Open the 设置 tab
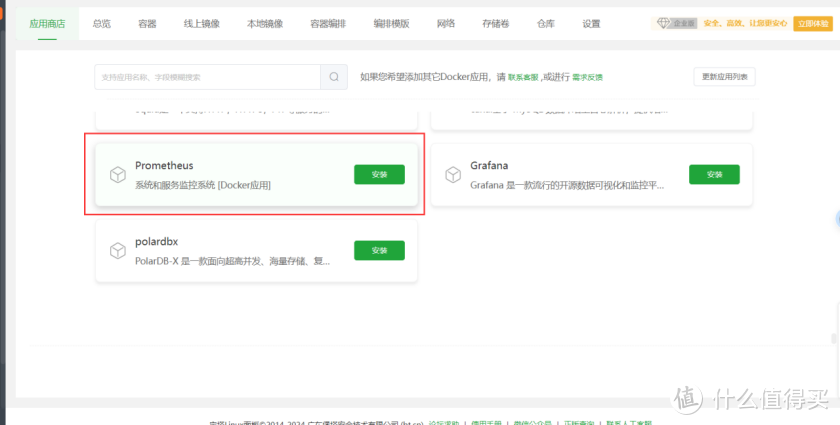The height and width of the screenshot is (425, 840). [x=591, y=24]
